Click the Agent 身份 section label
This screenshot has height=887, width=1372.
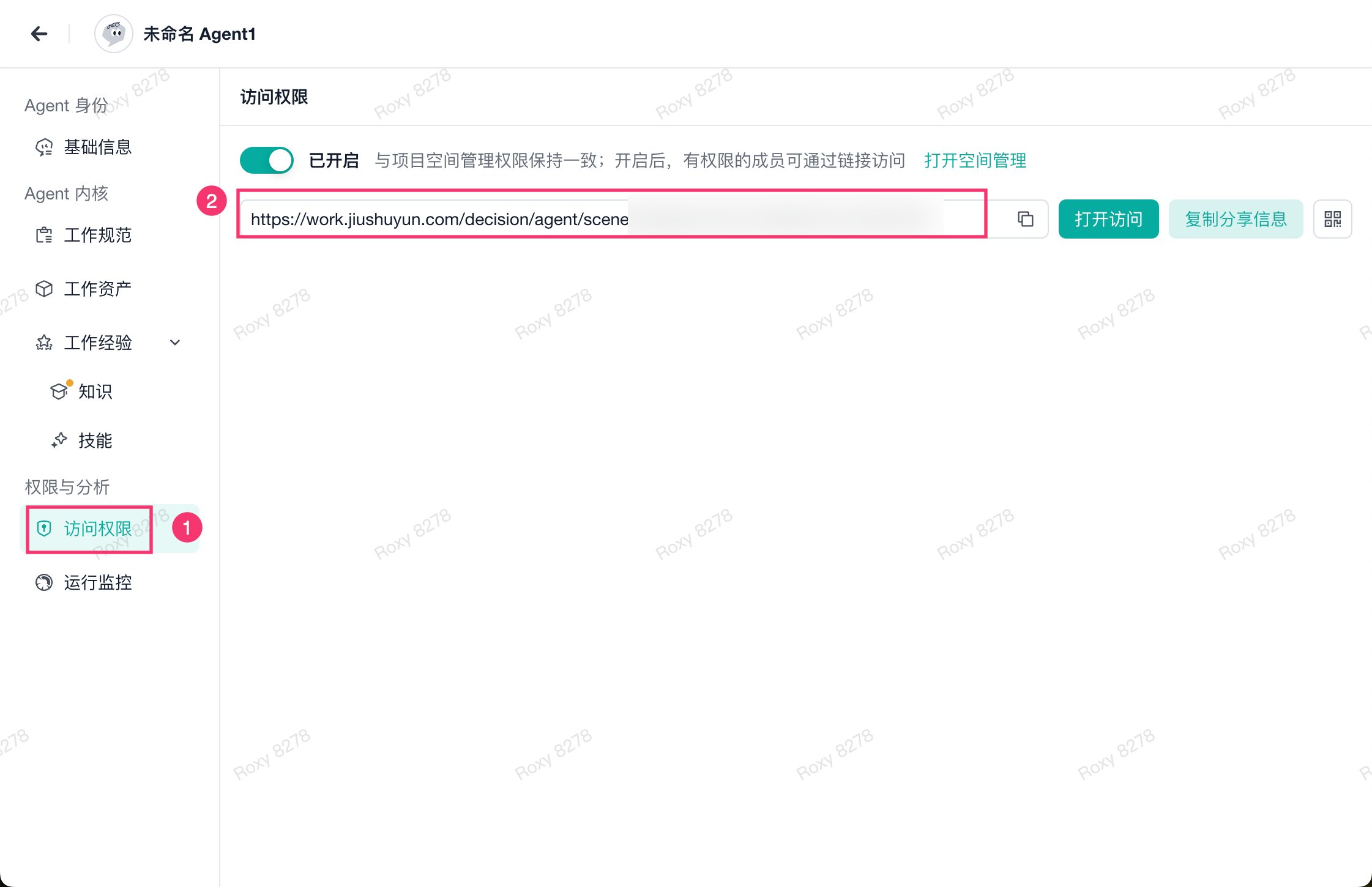pos(66,105)
